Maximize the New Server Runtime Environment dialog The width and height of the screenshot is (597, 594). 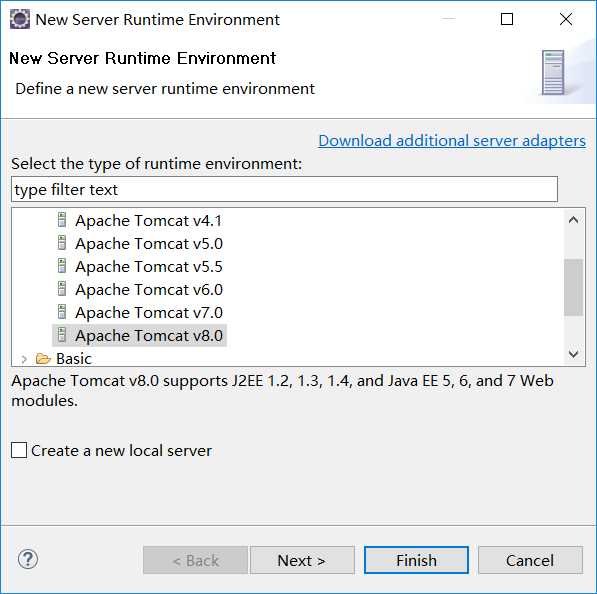(x=507, y=19)
